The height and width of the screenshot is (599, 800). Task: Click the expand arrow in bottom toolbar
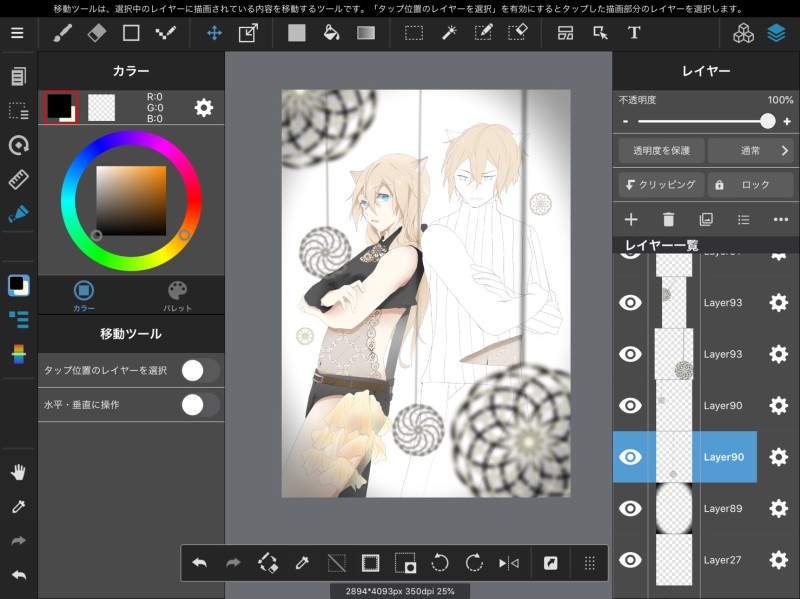pyautogui.click(x=551, y=563)
